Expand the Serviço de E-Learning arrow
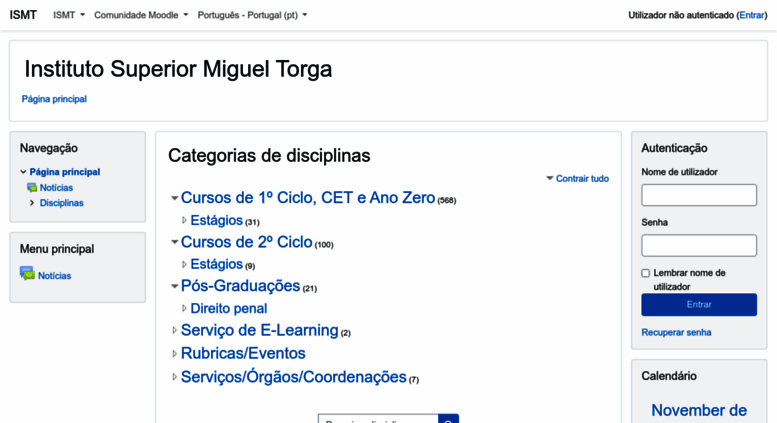 point(174,330)
